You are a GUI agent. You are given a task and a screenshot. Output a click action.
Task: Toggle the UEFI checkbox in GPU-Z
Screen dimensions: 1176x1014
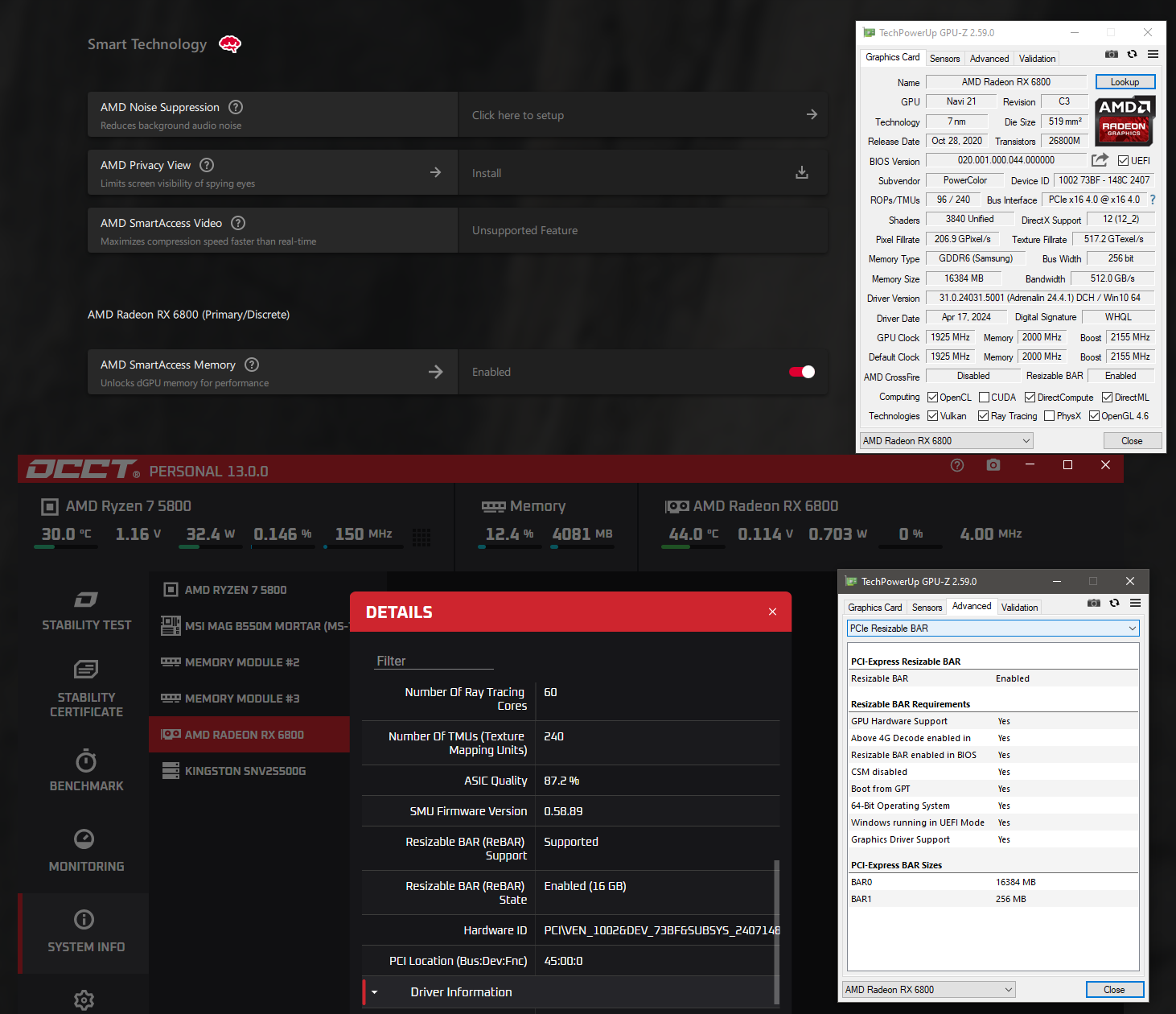(x=1123, y=160)
